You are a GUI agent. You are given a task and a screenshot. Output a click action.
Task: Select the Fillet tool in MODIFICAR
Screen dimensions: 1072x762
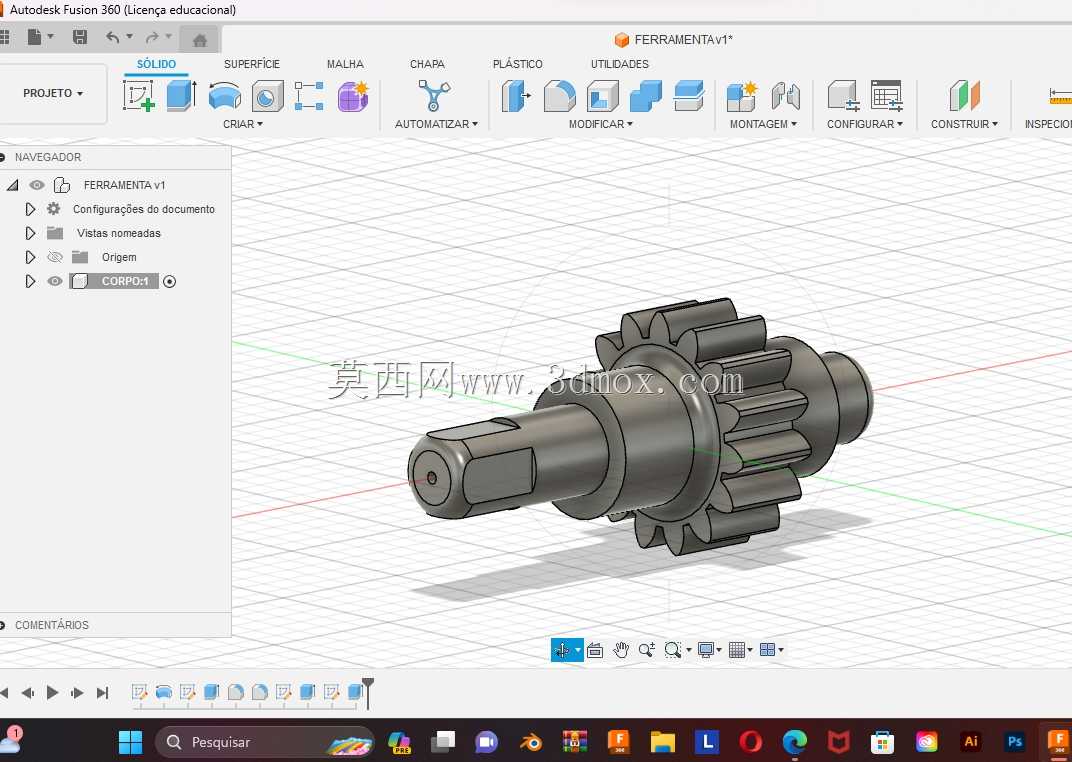[x=559, y=96]
